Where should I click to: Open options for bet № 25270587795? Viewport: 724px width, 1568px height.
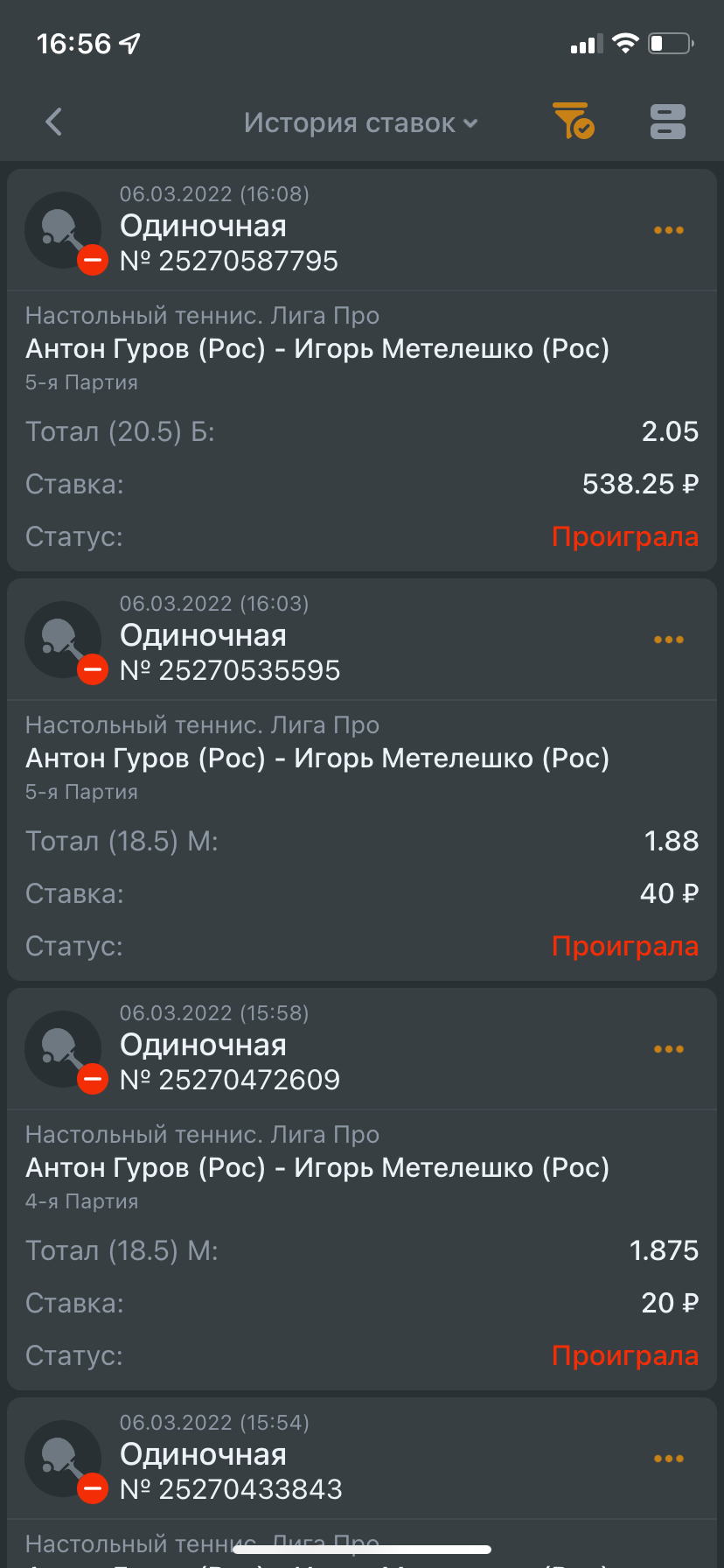668,230
